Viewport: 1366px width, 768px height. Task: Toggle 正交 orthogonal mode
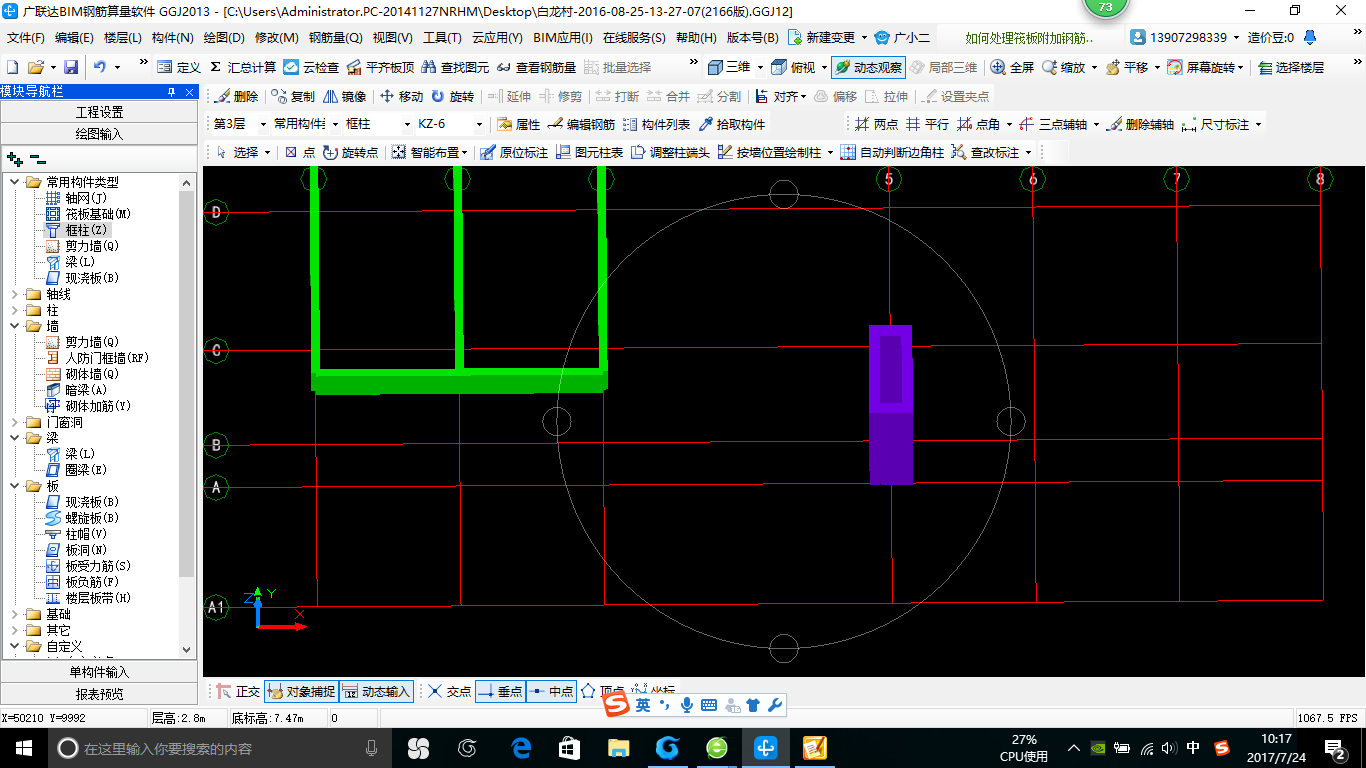point(239,691)
